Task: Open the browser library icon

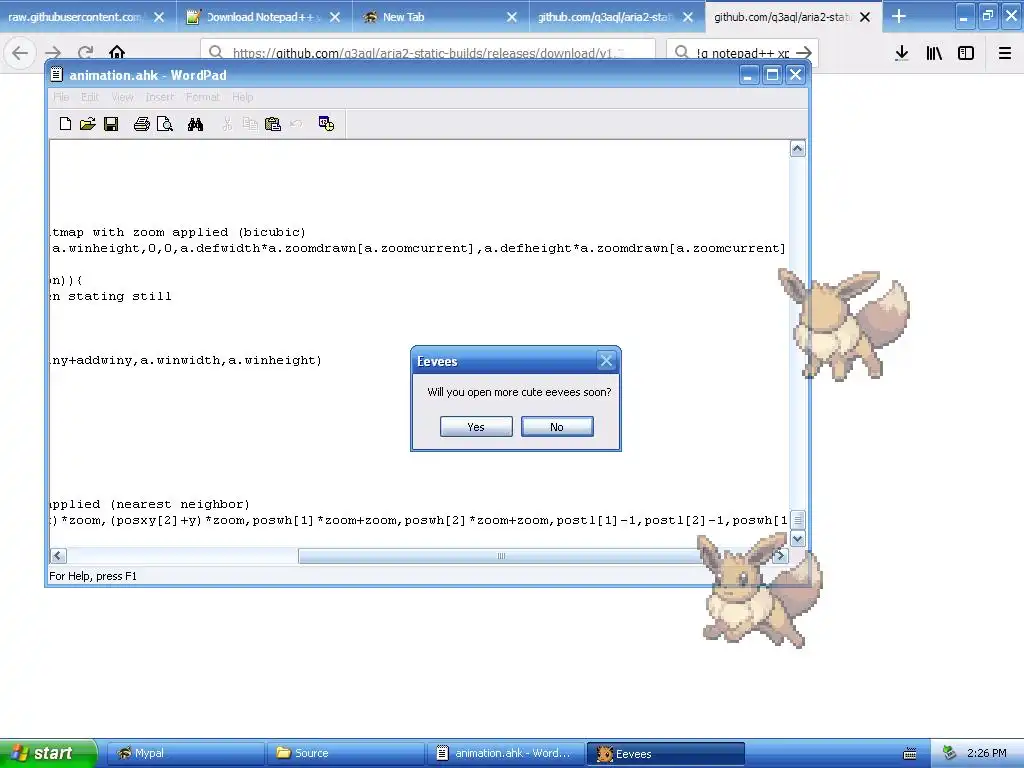Action: tap(934, 53)
